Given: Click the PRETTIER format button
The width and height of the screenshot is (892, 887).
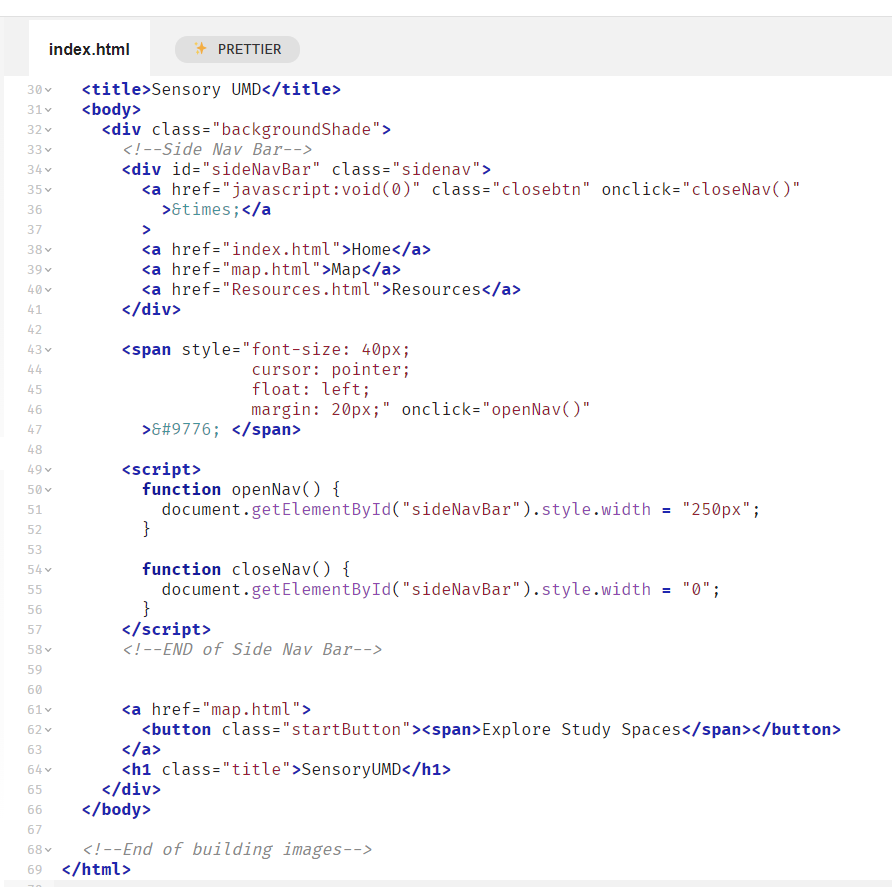Looking at the screenshot, I should click(x=237, y=49).
